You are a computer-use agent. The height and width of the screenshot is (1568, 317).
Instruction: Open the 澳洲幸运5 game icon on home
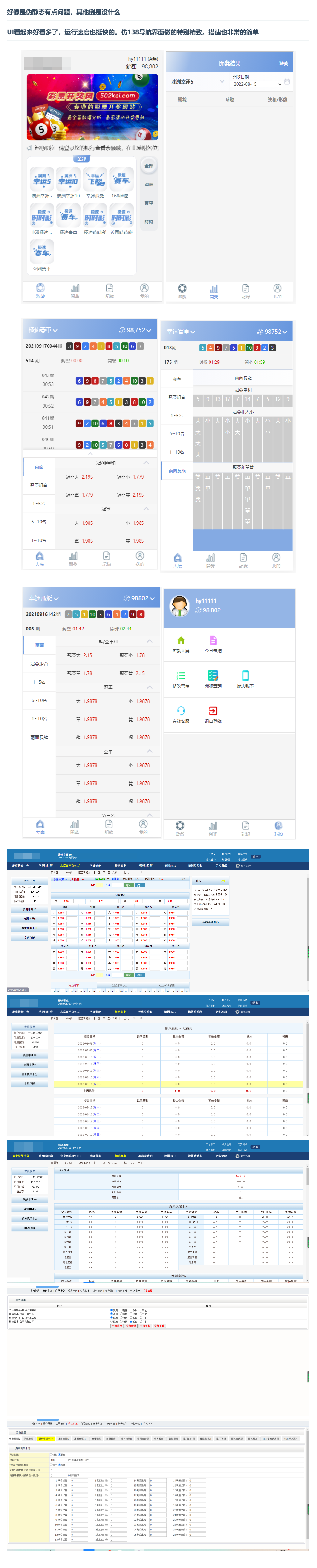(42, 180)
